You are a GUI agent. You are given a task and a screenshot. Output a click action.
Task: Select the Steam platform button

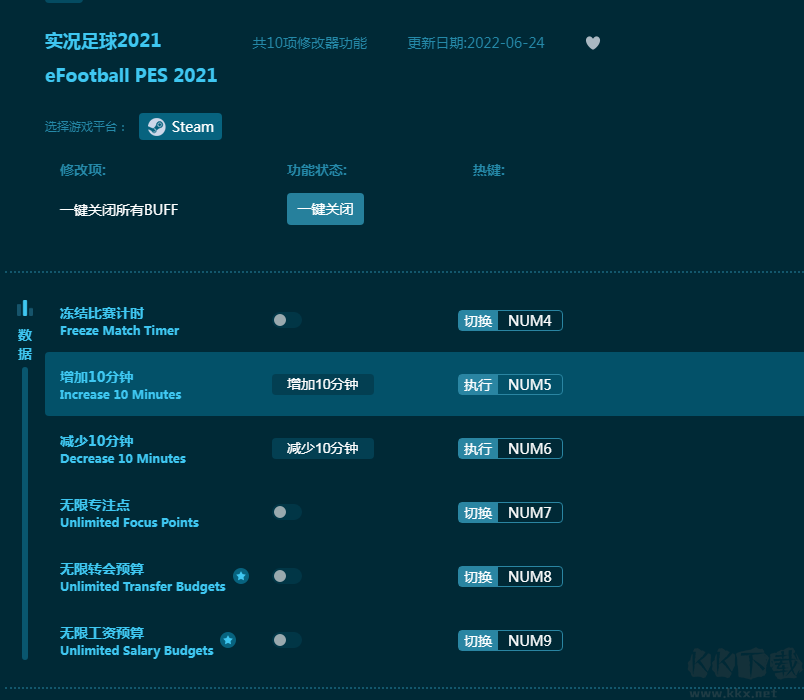click(181, 127)
